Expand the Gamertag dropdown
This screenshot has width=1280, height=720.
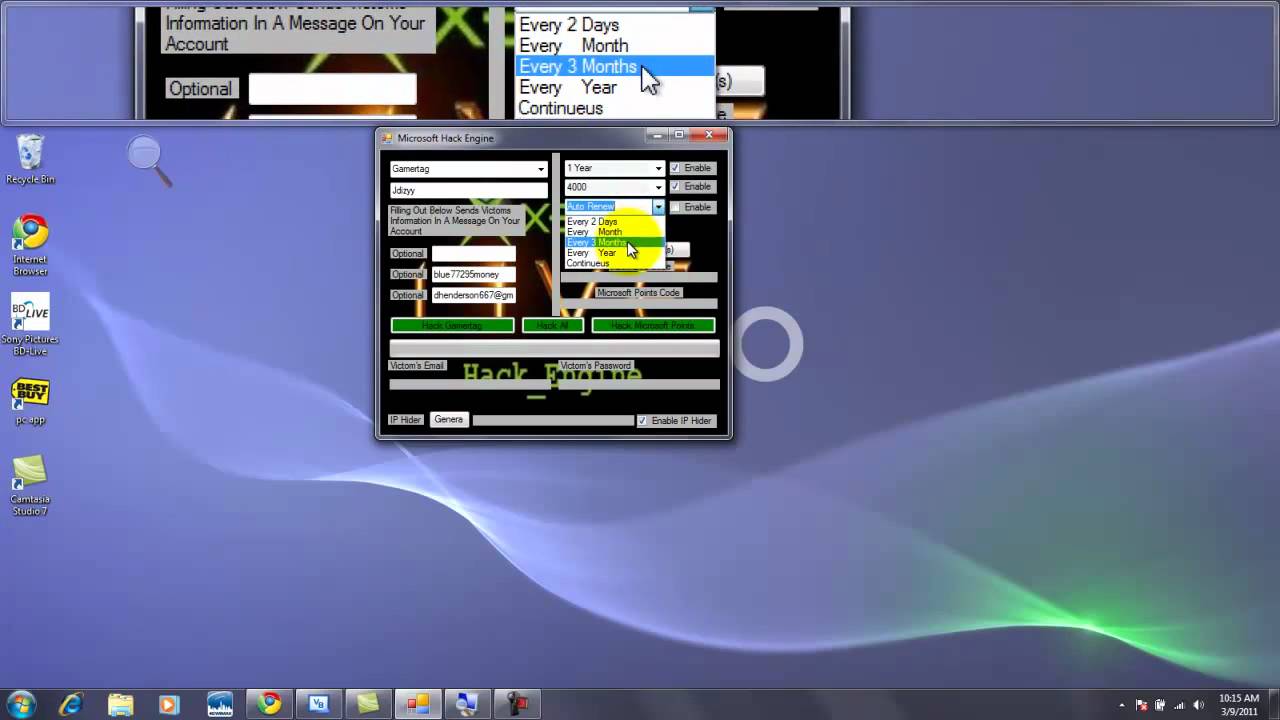pyautogui.click(x=541, y=169)
